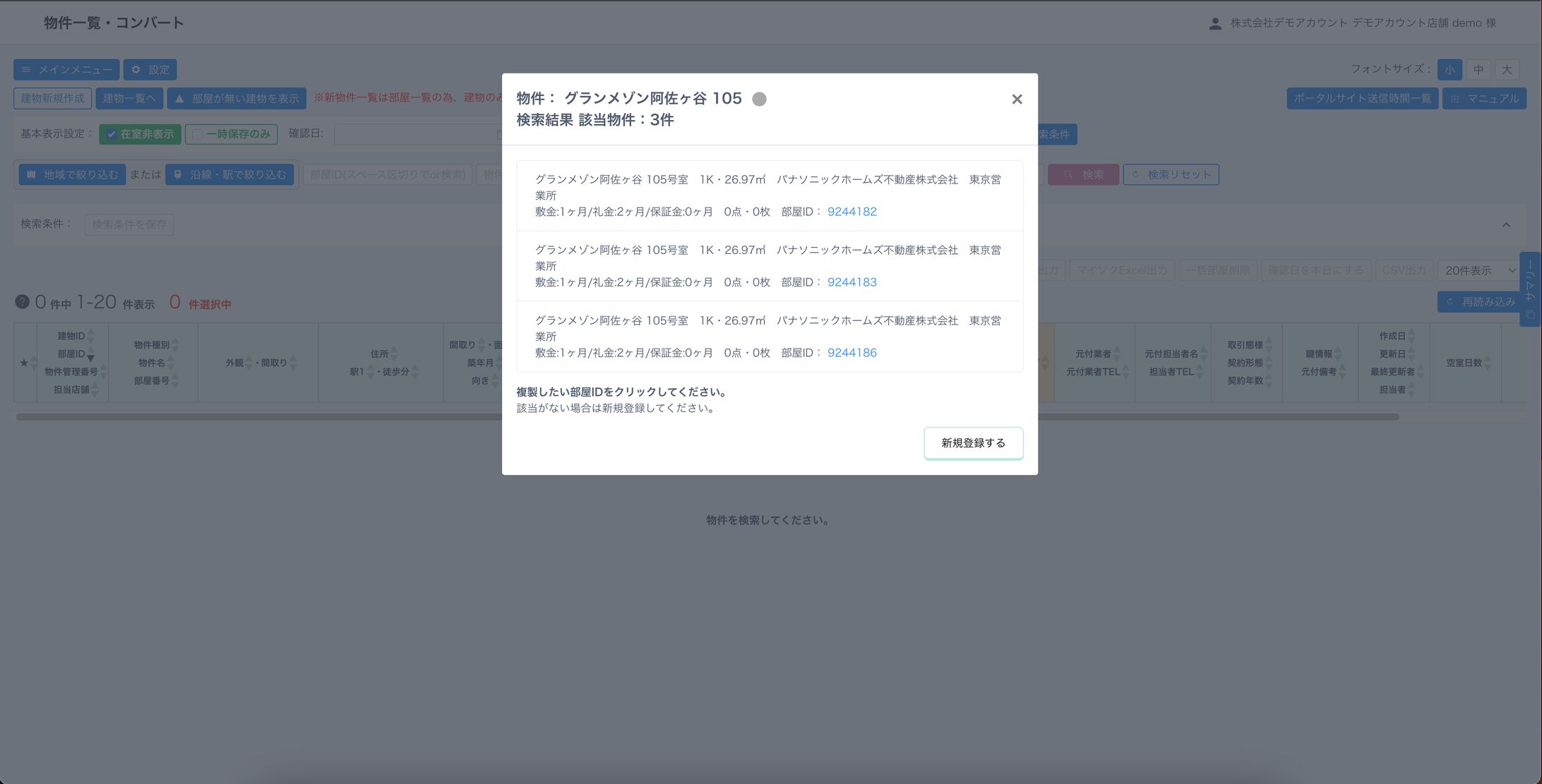Select font size 大 option
This screenshot has width=1542, height=784.
1506,70
